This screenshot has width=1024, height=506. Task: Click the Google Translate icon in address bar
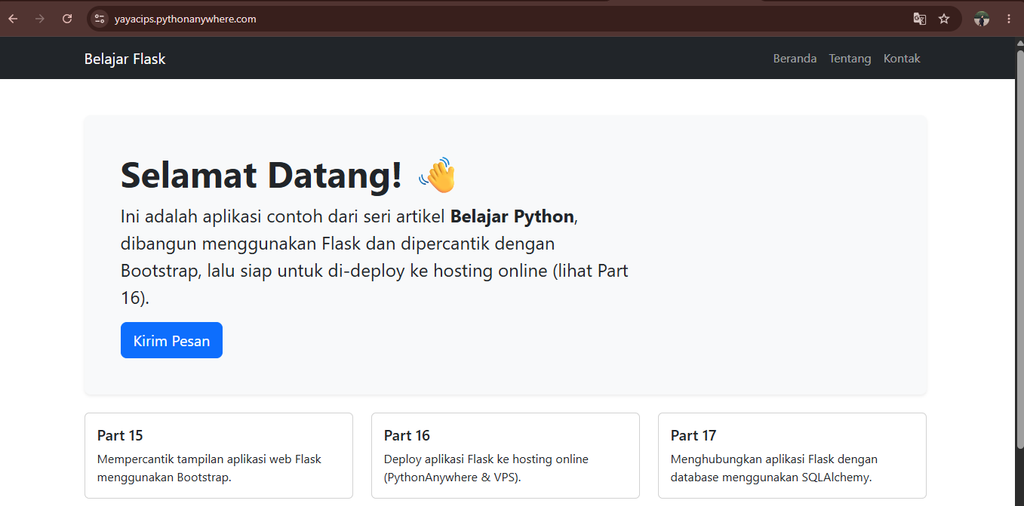[x=920, y=19]
